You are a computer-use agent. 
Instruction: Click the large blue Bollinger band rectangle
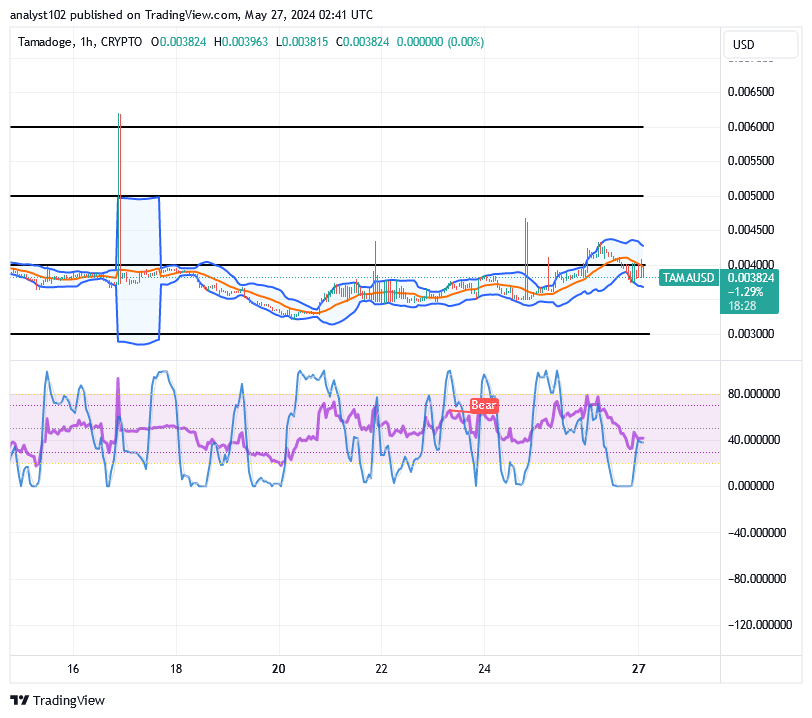pyautogui.click(x=138, y=270)
